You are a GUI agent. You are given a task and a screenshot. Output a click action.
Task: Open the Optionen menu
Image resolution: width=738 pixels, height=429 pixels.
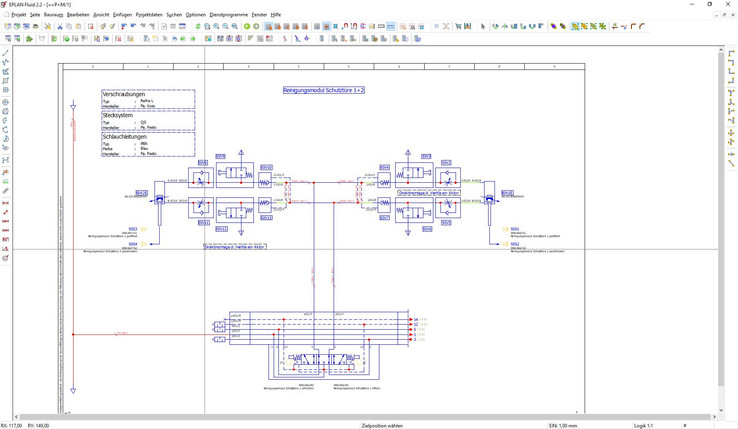point(196,15)
